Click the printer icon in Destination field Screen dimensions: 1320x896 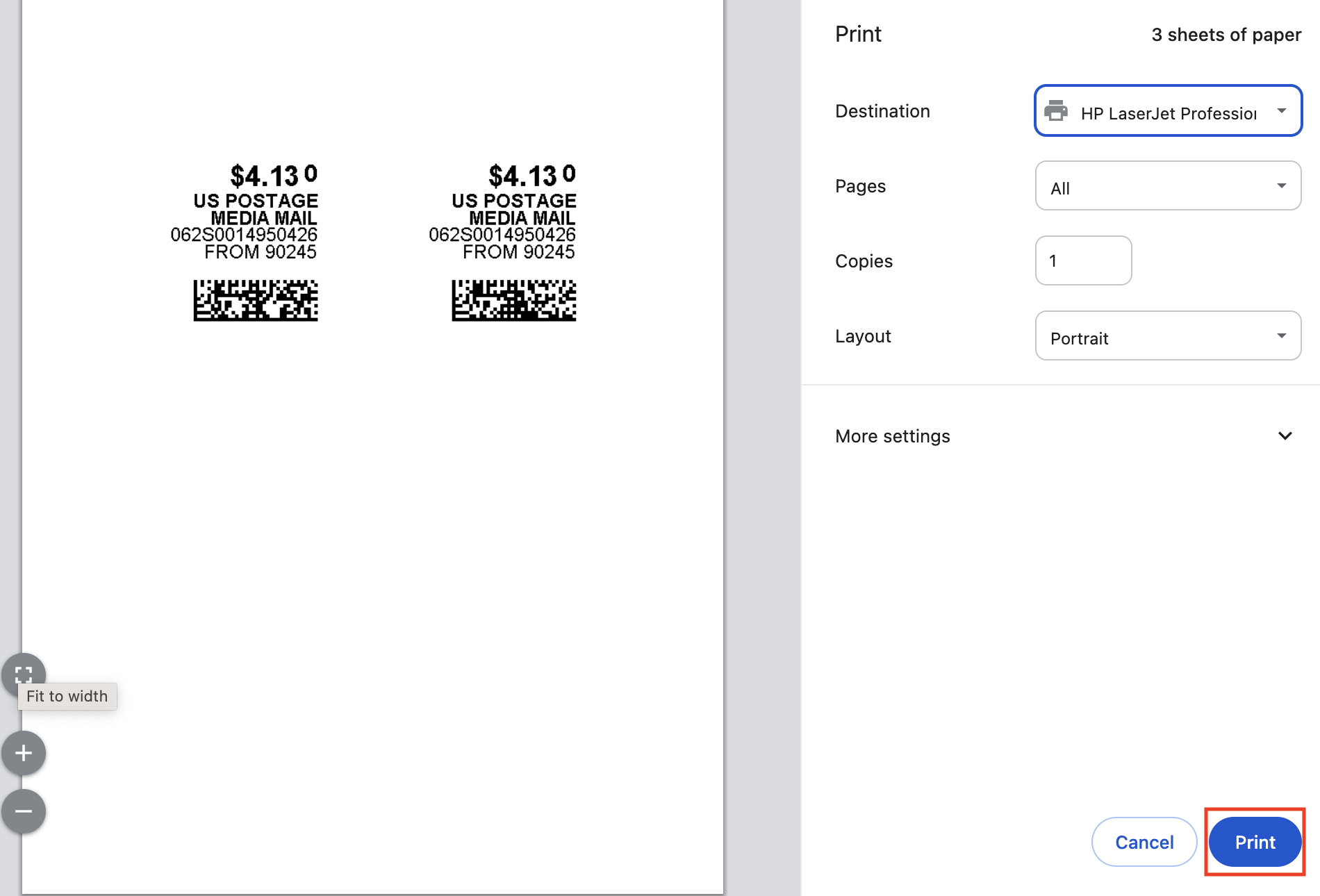(x=1056, y=111)
